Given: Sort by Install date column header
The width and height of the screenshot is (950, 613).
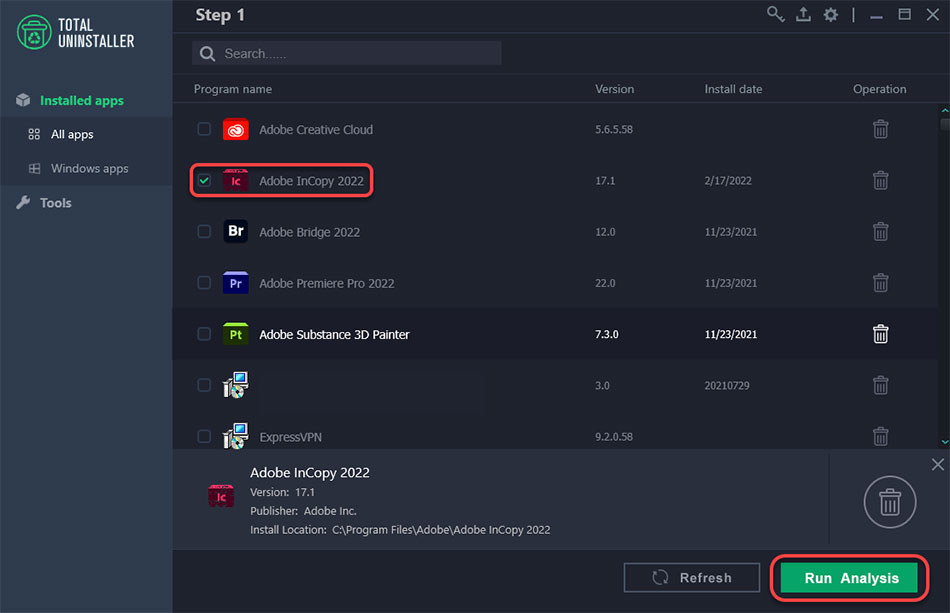Looking at the screenshot, I should point(733,89).
